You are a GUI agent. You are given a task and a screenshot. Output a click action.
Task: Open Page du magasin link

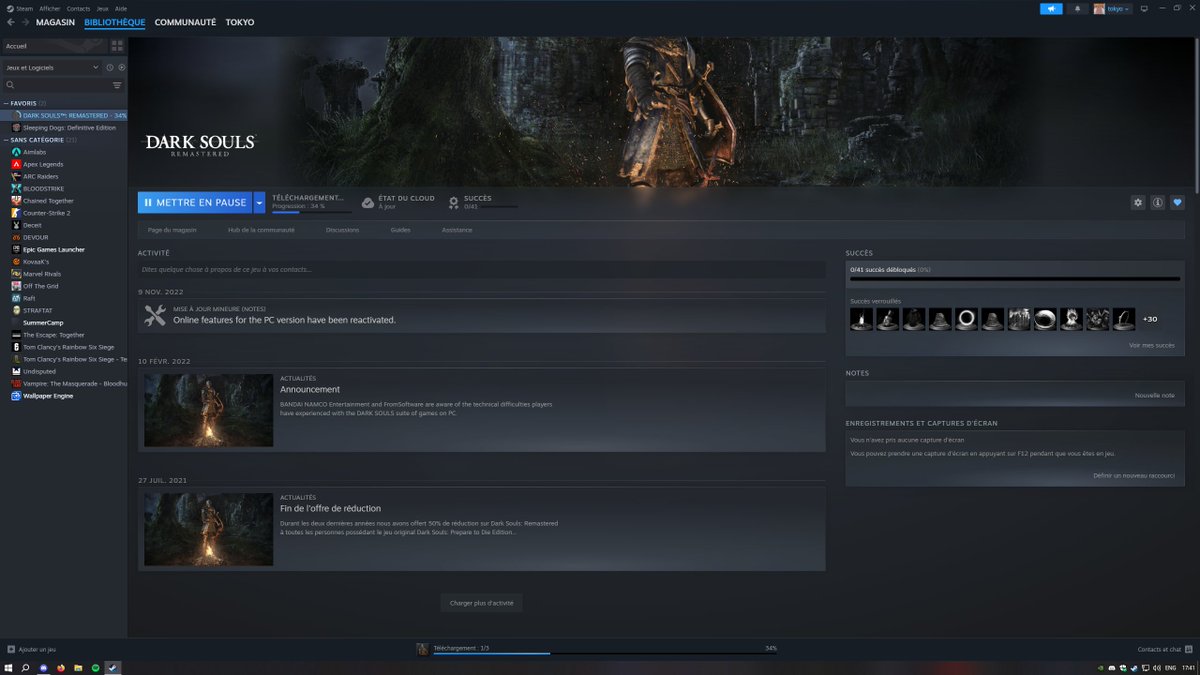tap(172, 230)
